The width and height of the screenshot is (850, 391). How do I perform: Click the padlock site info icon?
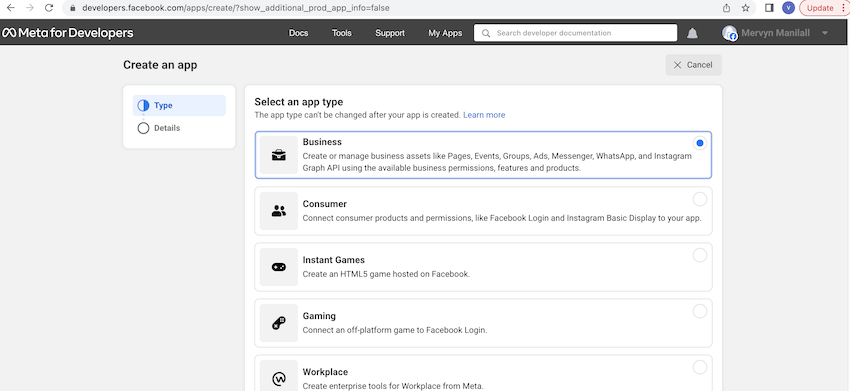[x=73, y=8]
